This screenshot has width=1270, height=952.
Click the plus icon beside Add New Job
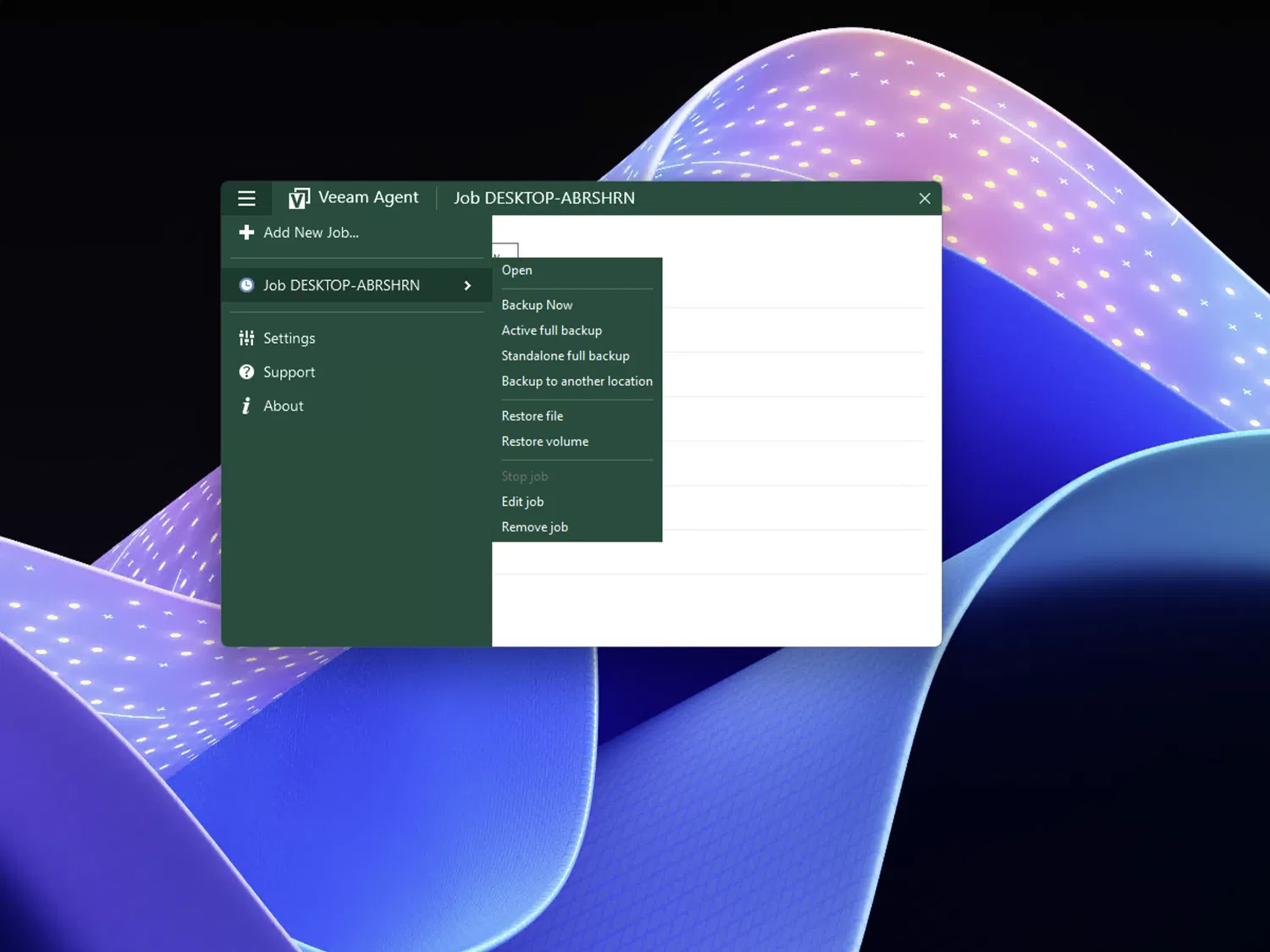pos(246,232)
